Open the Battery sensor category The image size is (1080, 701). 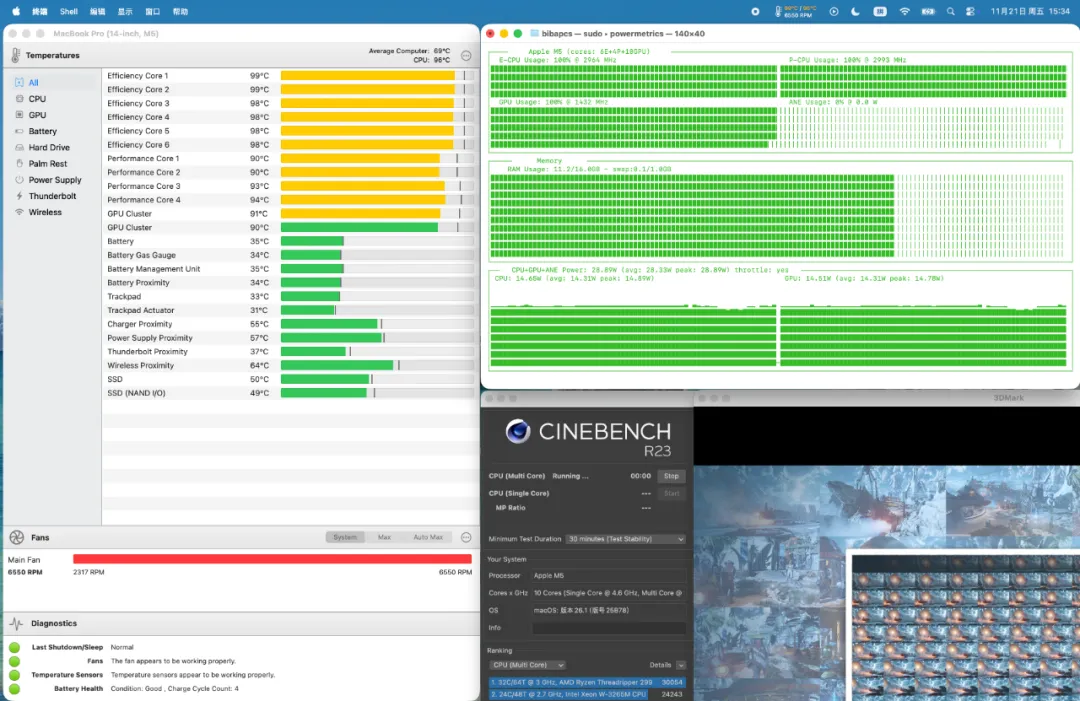pos(43,131)
